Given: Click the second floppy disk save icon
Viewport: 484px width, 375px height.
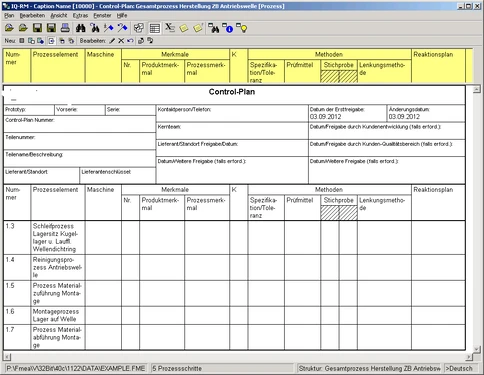Looking at the screenshot, I should tap(51, 28).
